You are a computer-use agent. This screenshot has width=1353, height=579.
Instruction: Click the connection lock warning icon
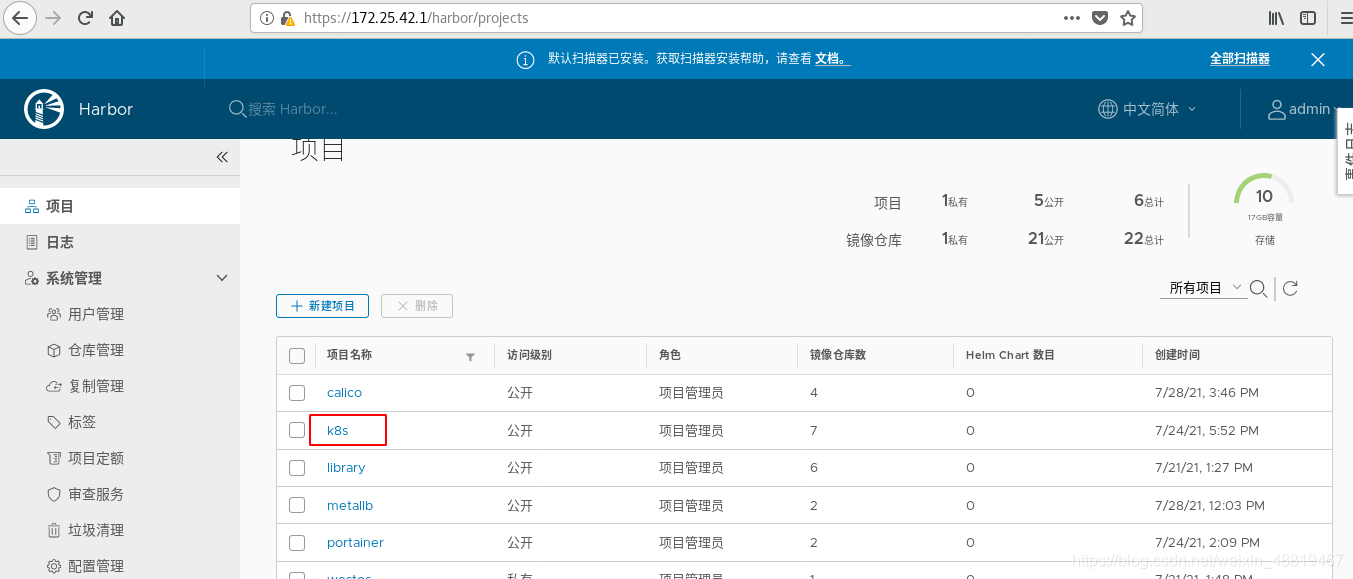287,18
